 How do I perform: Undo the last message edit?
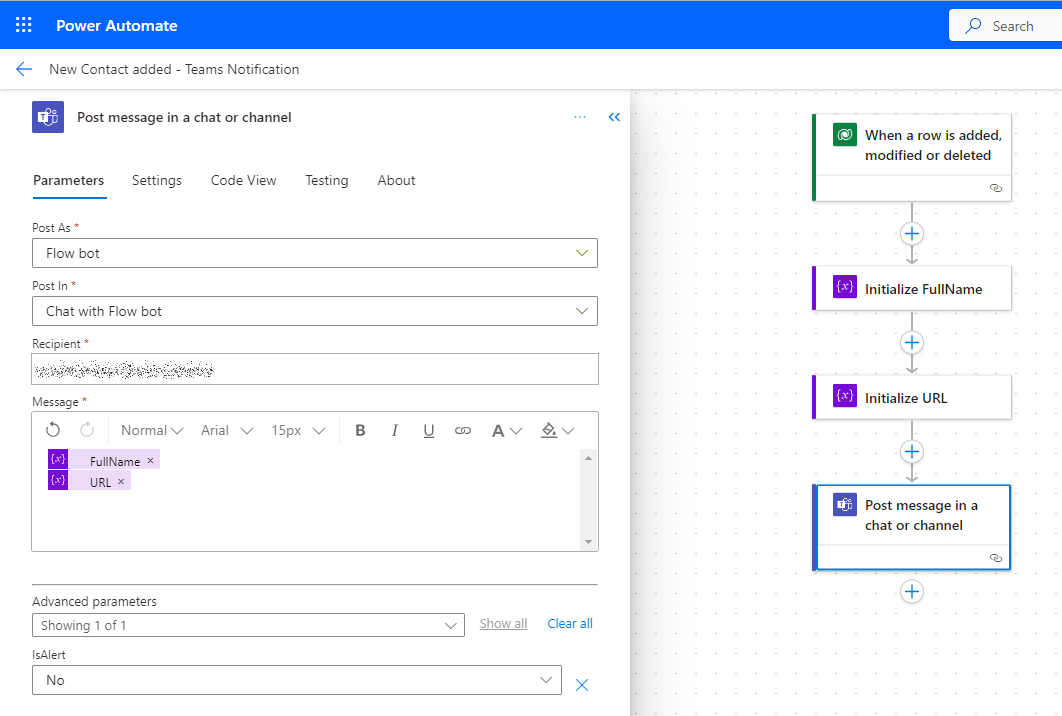(53, 430)
